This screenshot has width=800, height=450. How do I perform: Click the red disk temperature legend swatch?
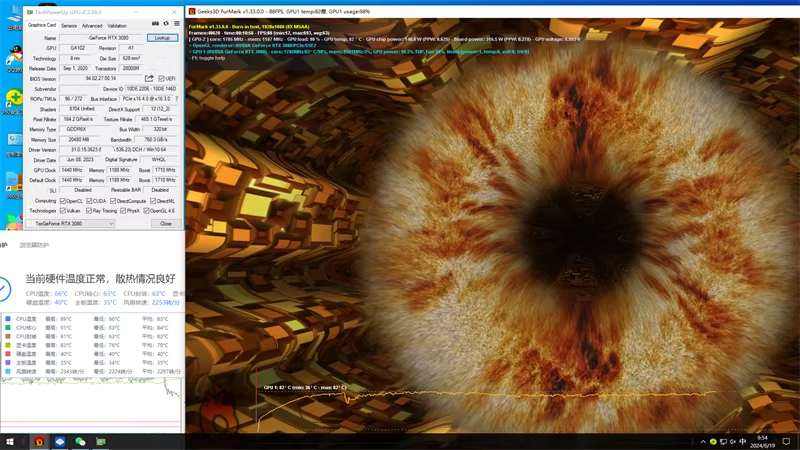[8, 354]
